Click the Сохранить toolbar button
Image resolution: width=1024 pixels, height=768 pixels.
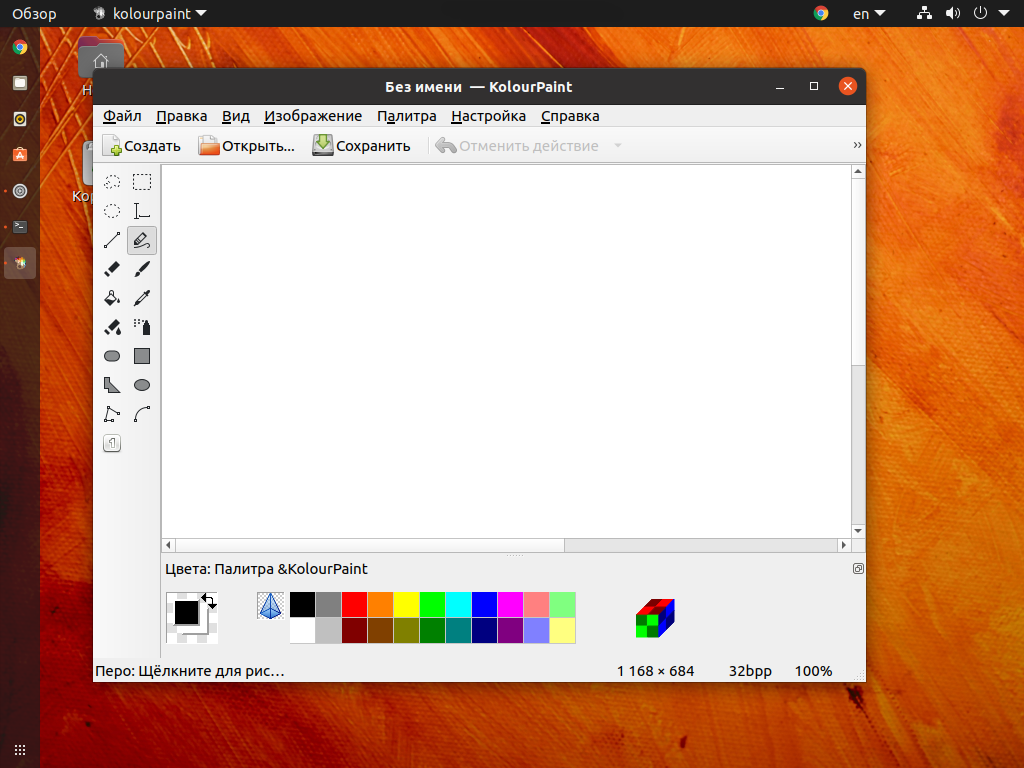coord(361,146)
